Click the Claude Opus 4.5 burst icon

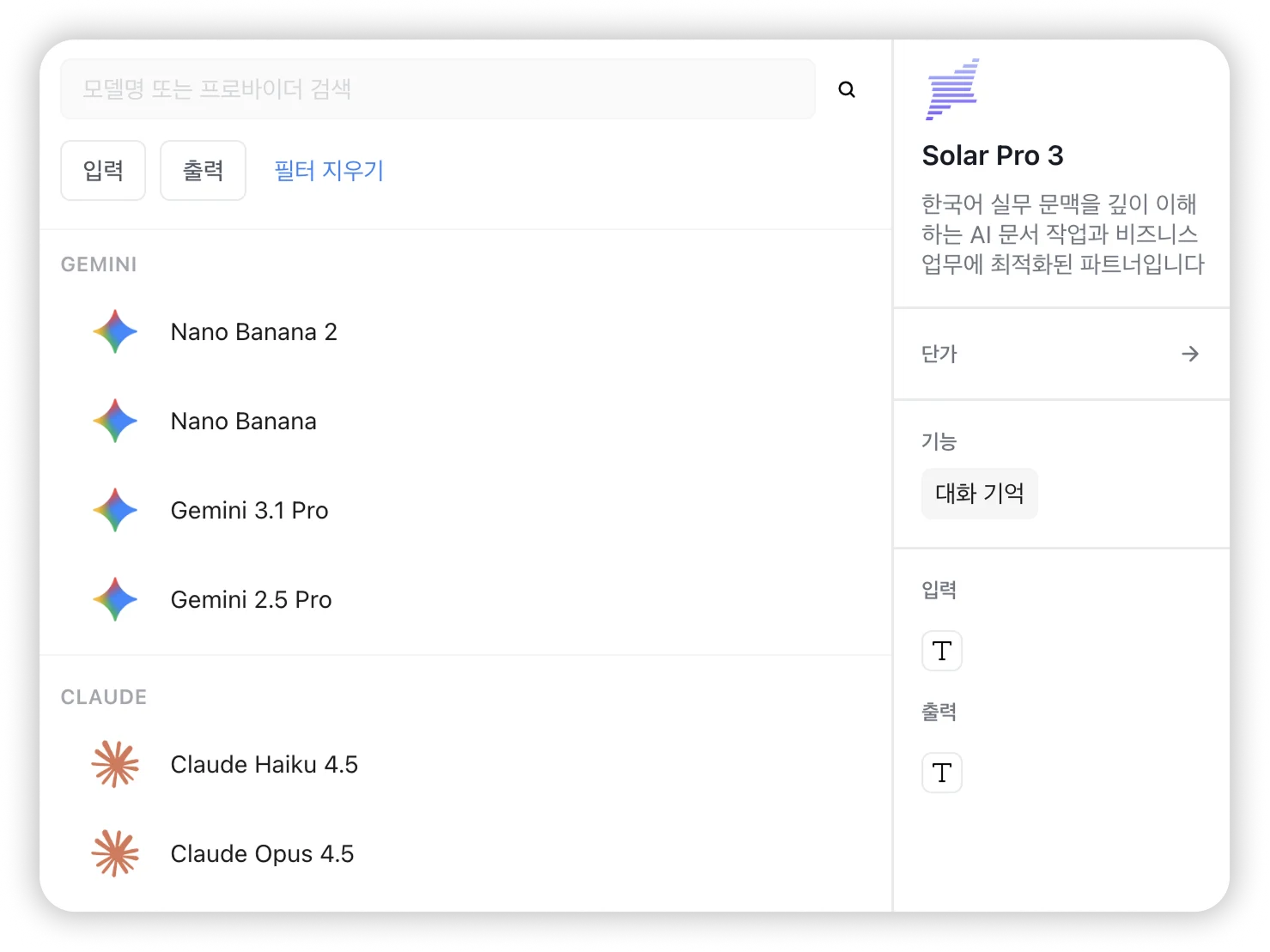pos(115,854)
